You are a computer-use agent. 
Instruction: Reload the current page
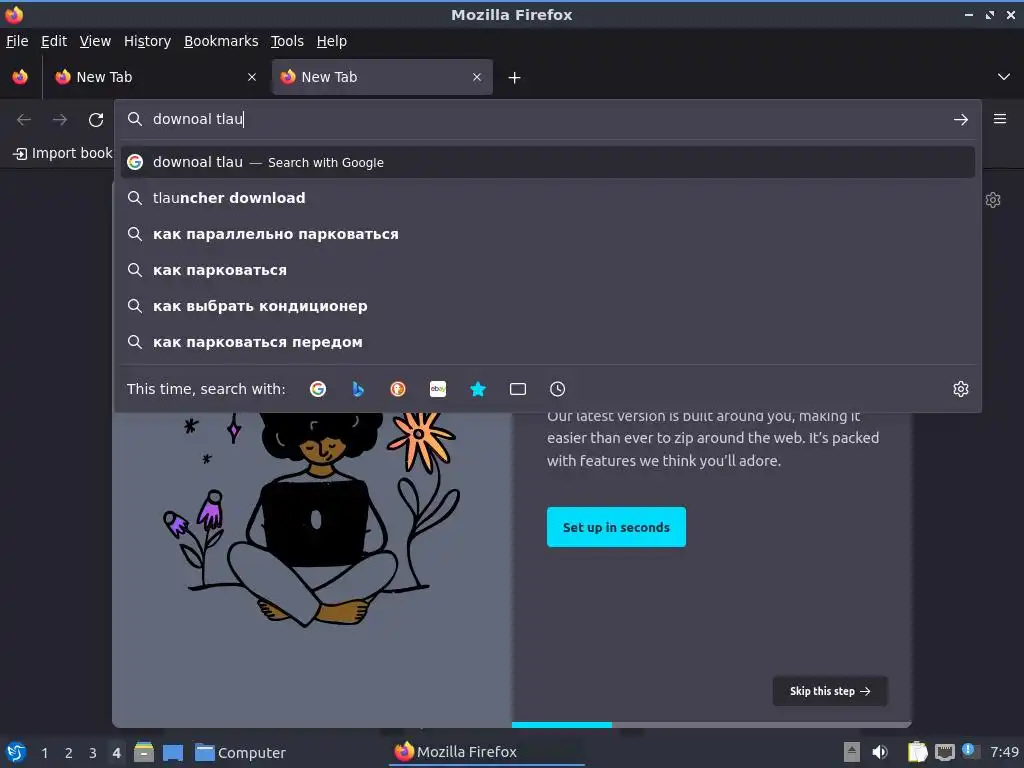coord(96,120)
